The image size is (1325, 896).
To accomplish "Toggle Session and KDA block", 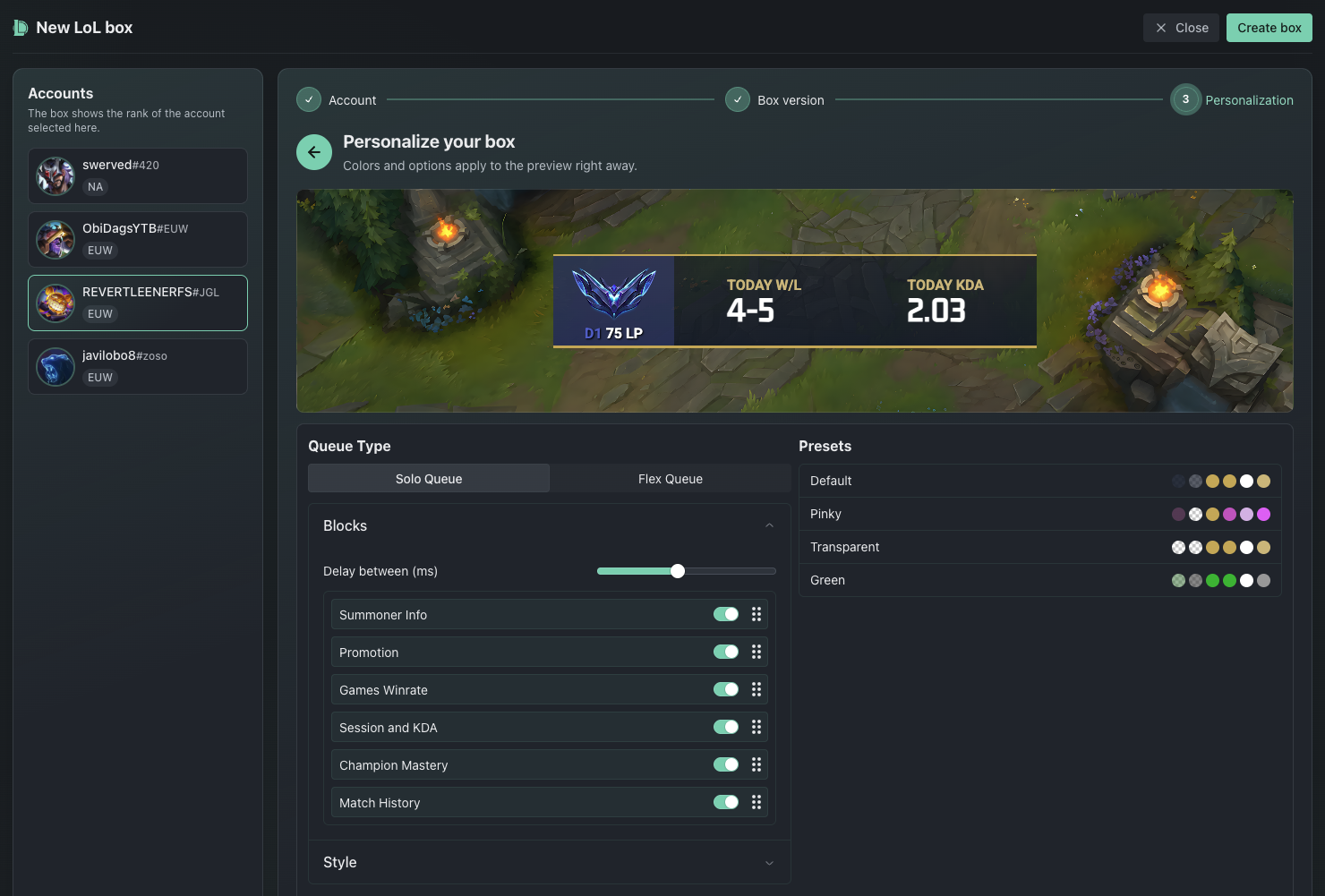I will 726,727.
